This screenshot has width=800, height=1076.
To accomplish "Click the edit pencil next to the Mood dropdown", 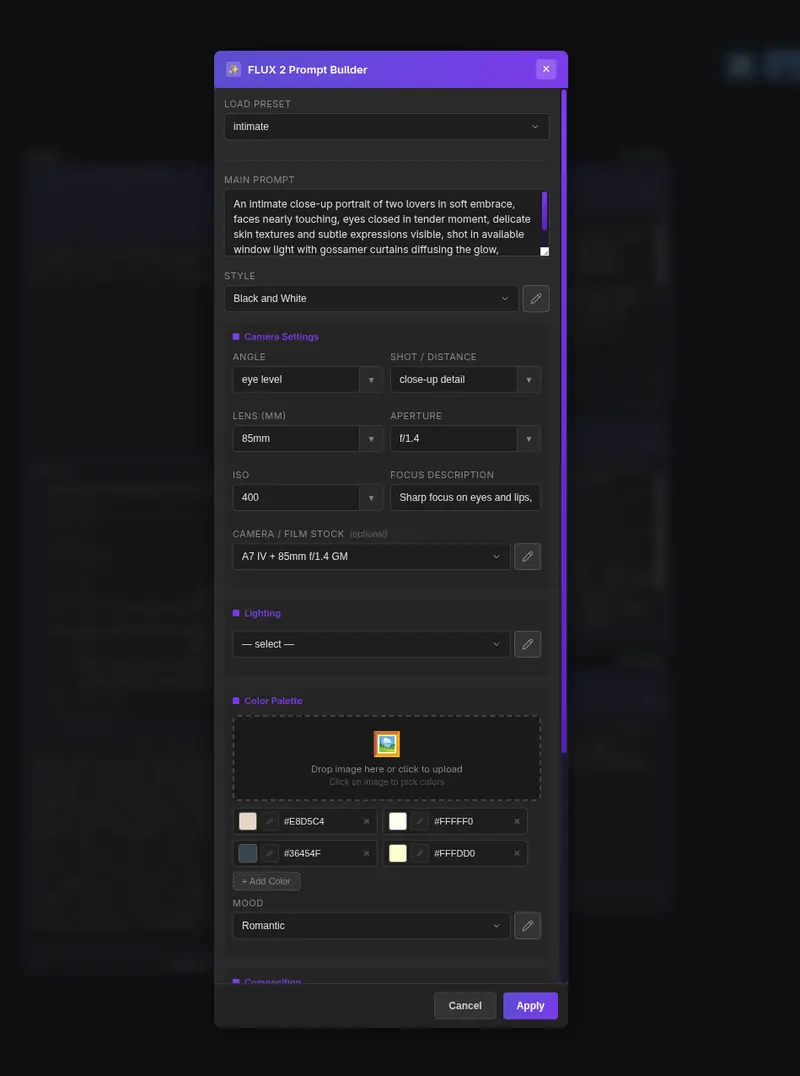I will click(527, 926).
